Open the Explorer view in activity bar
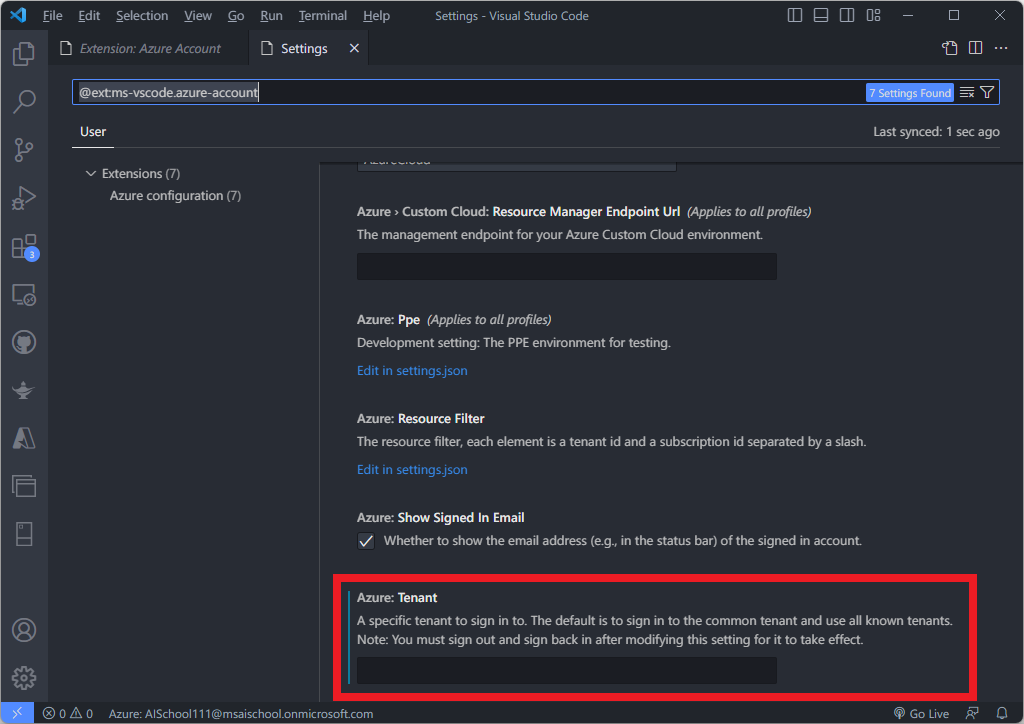1024x724 pixels. click(24, 54)
